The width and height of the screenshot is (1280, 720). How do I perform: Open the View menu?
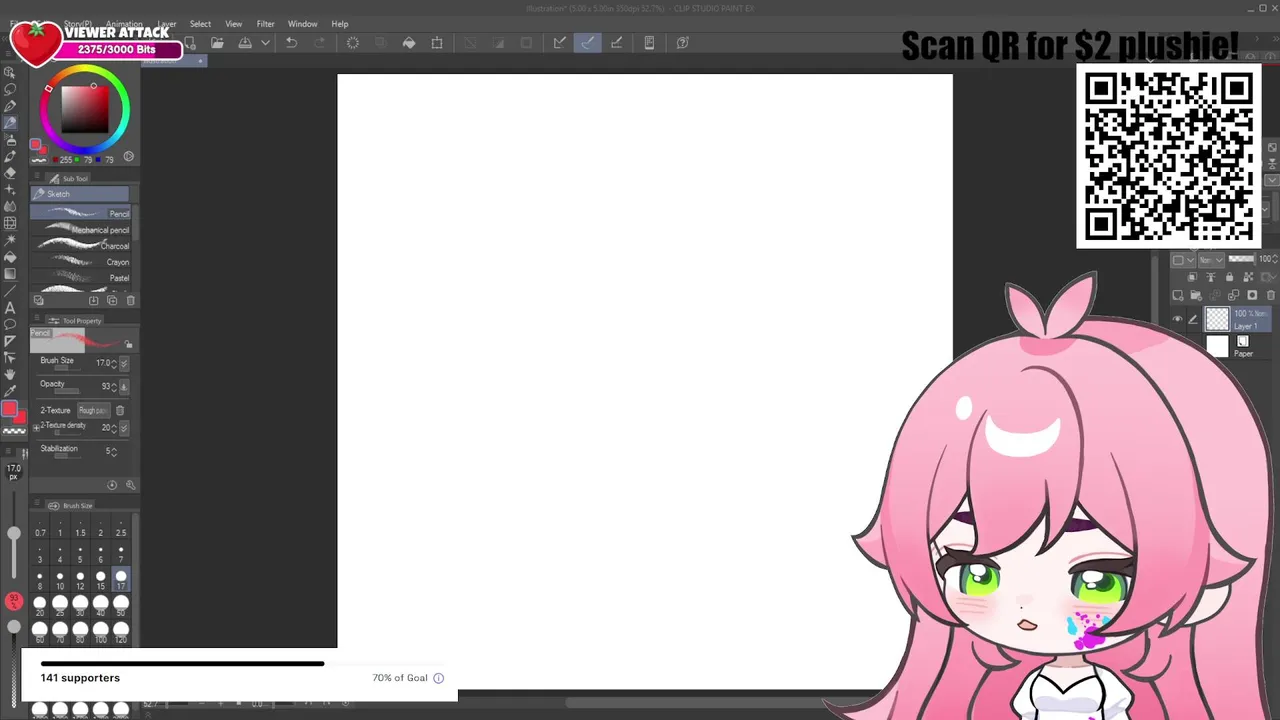pyautogui.click(x=233, y=24)
